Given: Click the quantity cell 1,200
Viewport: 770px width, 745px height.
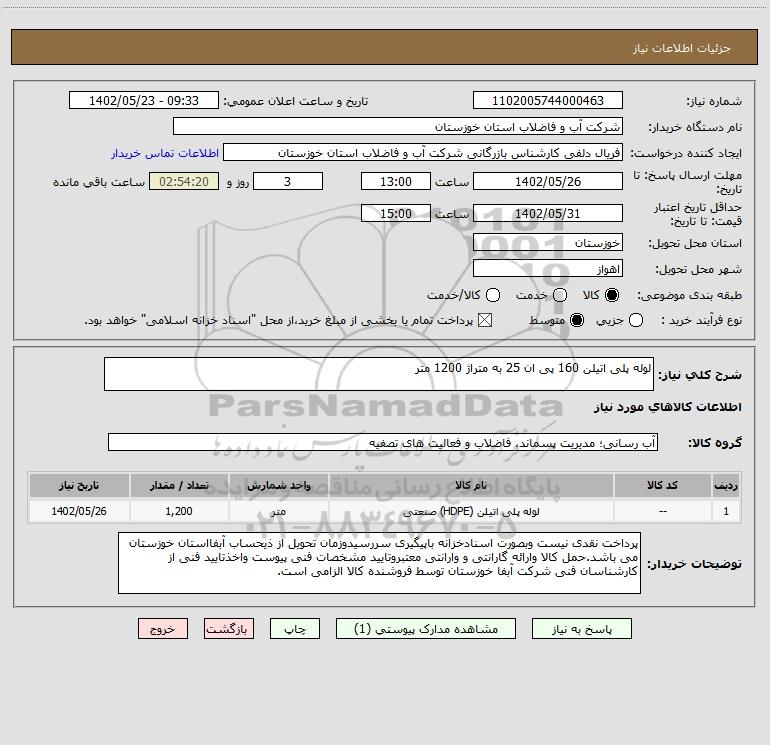Looking at the screenshot, I should 179,511.
